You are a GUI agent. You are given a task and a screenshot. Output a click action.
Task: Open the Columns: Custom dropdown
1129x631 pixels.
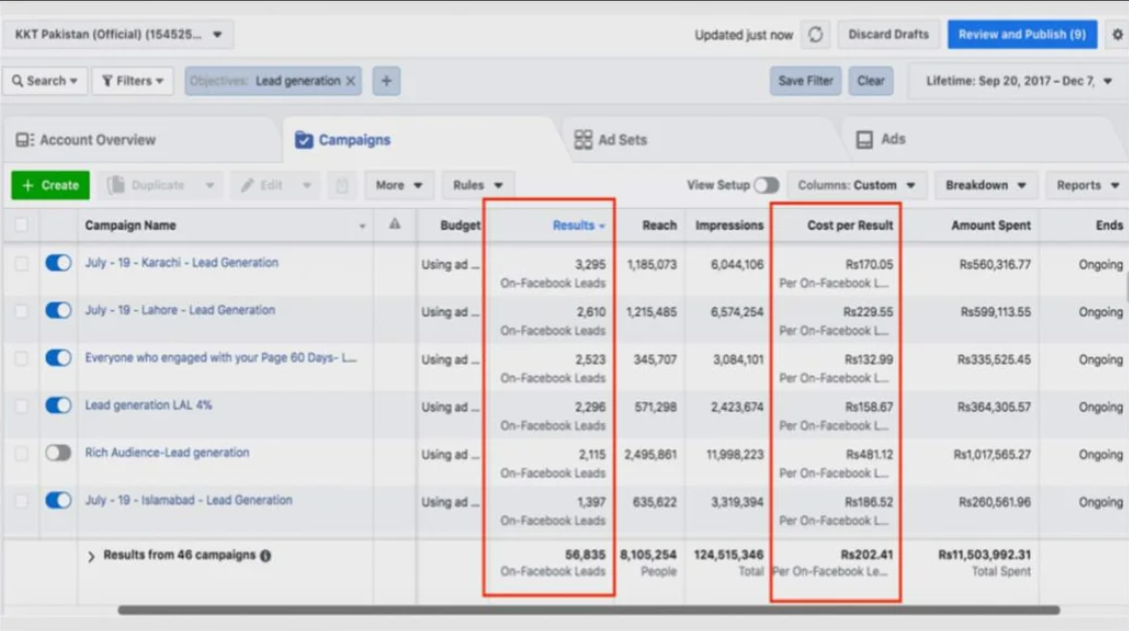click(x=856, y=185)
